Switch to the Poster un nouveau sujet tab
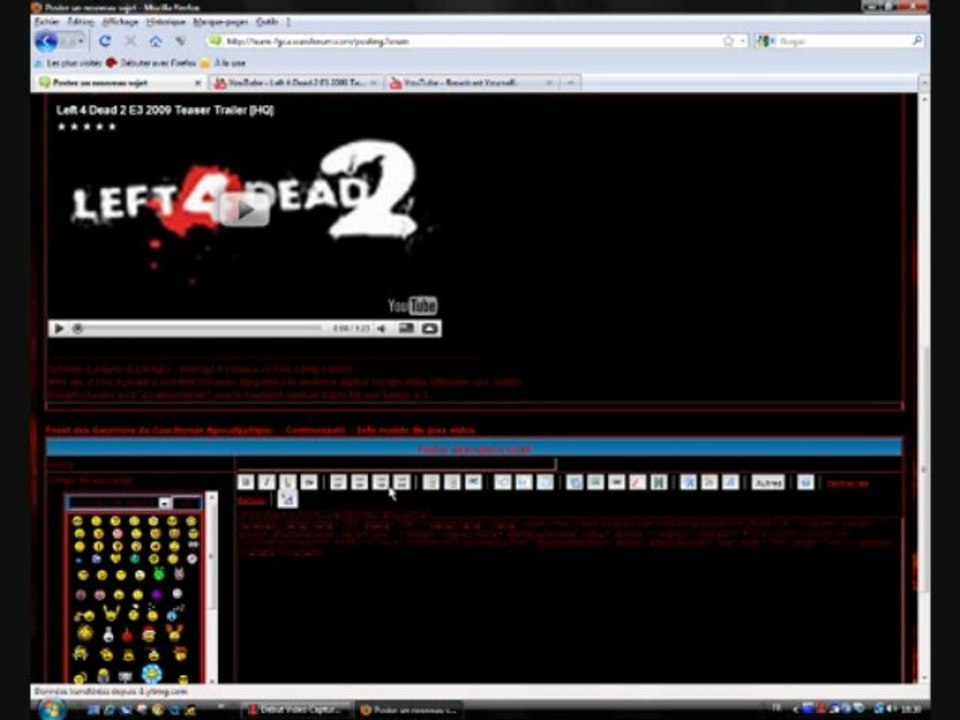960x720 pixels. [120, 83]
